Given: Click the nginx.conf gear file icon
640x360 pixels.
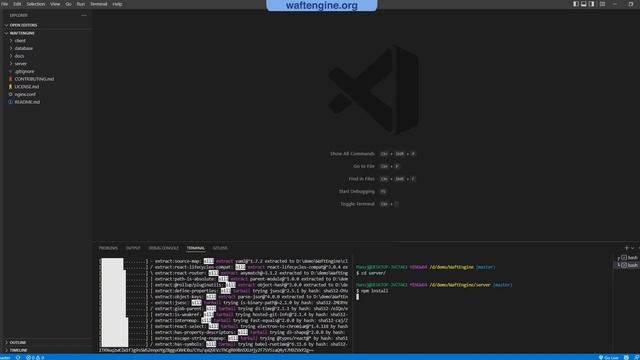Looking at the screenshot, I should point(11,94).
